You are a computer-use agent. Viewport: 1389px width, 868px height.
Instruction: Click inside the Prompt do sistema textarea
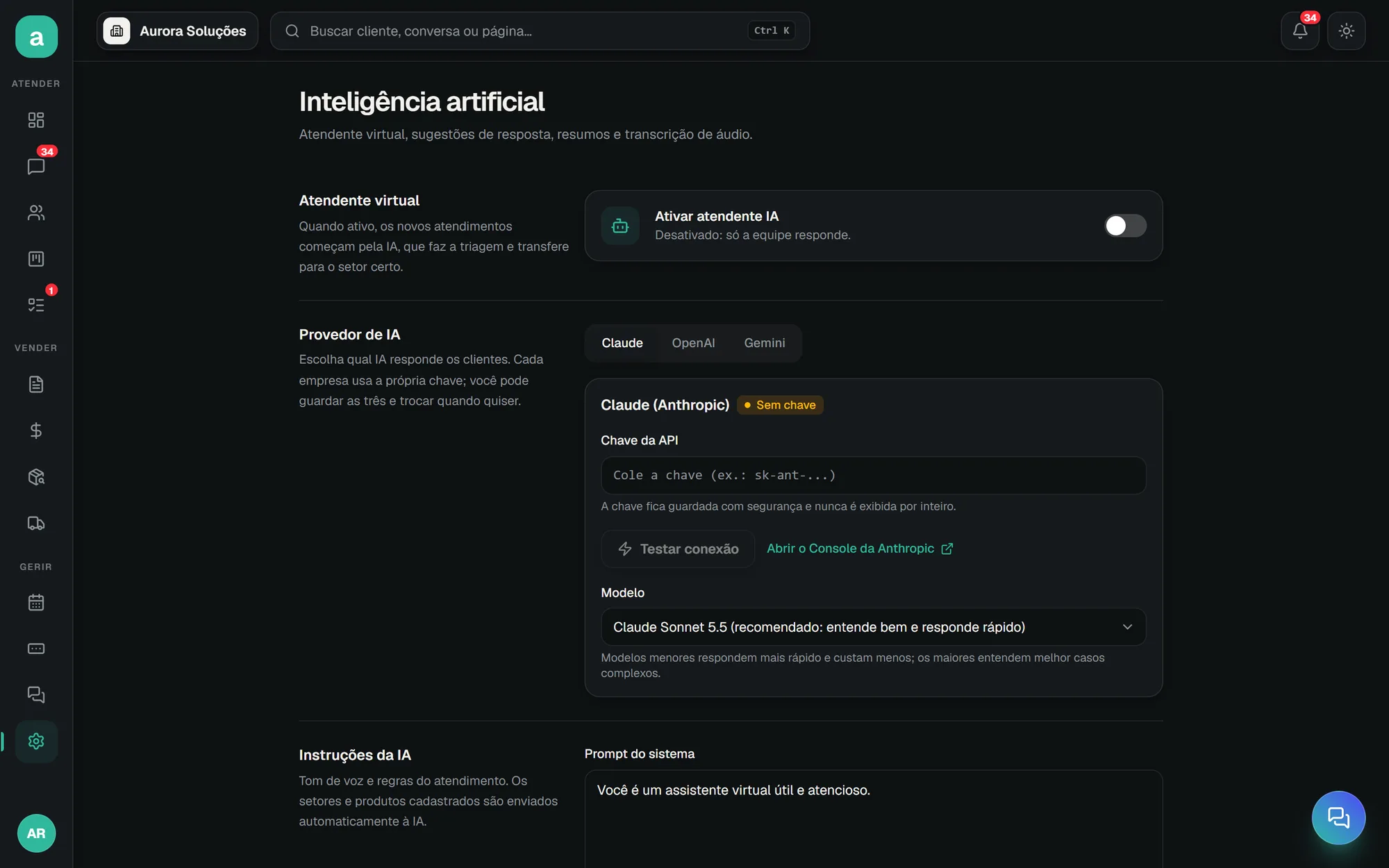[x=873, y=819]
